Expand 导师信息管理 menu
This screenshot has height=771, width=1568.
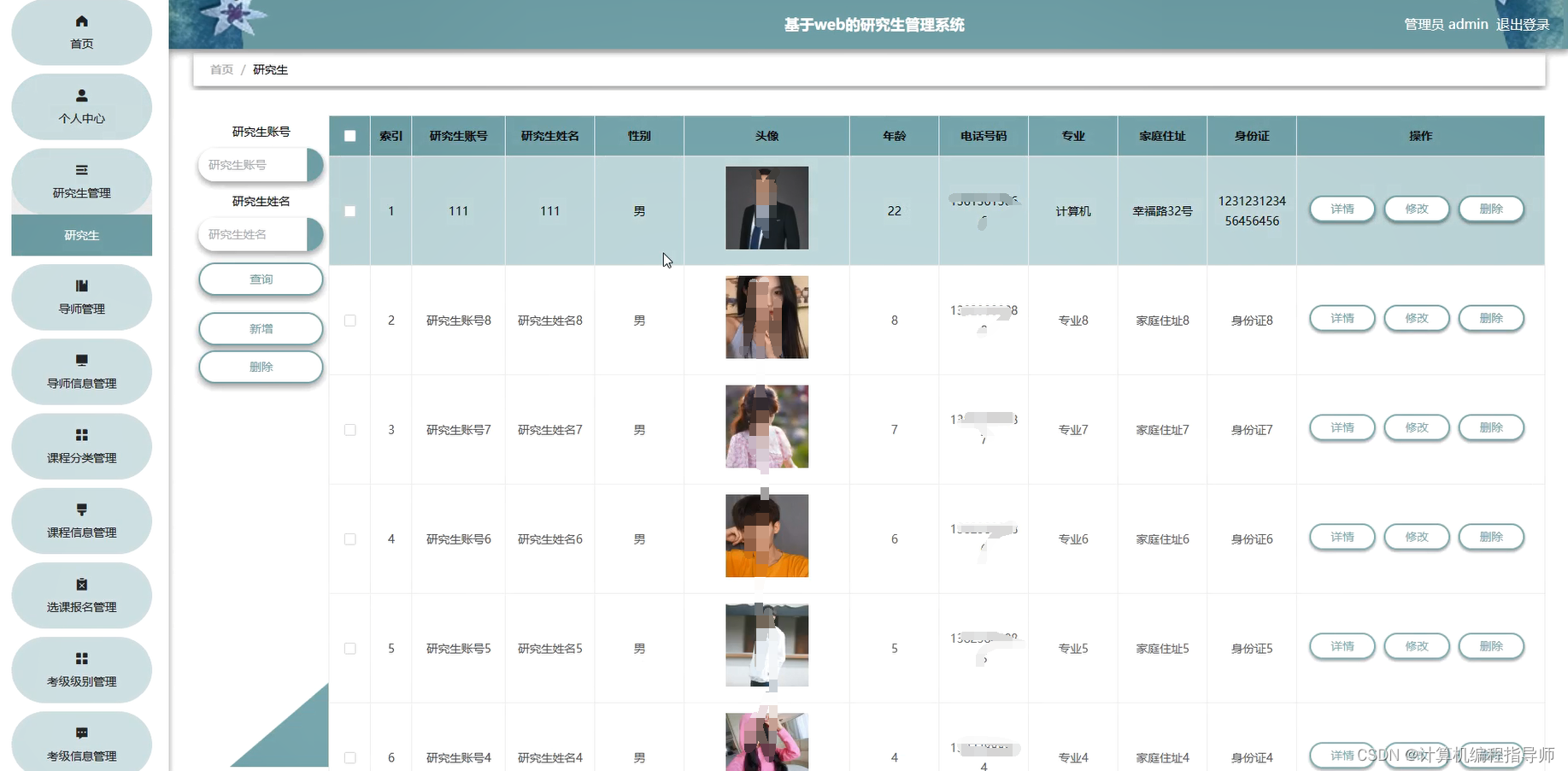[82, 372]
